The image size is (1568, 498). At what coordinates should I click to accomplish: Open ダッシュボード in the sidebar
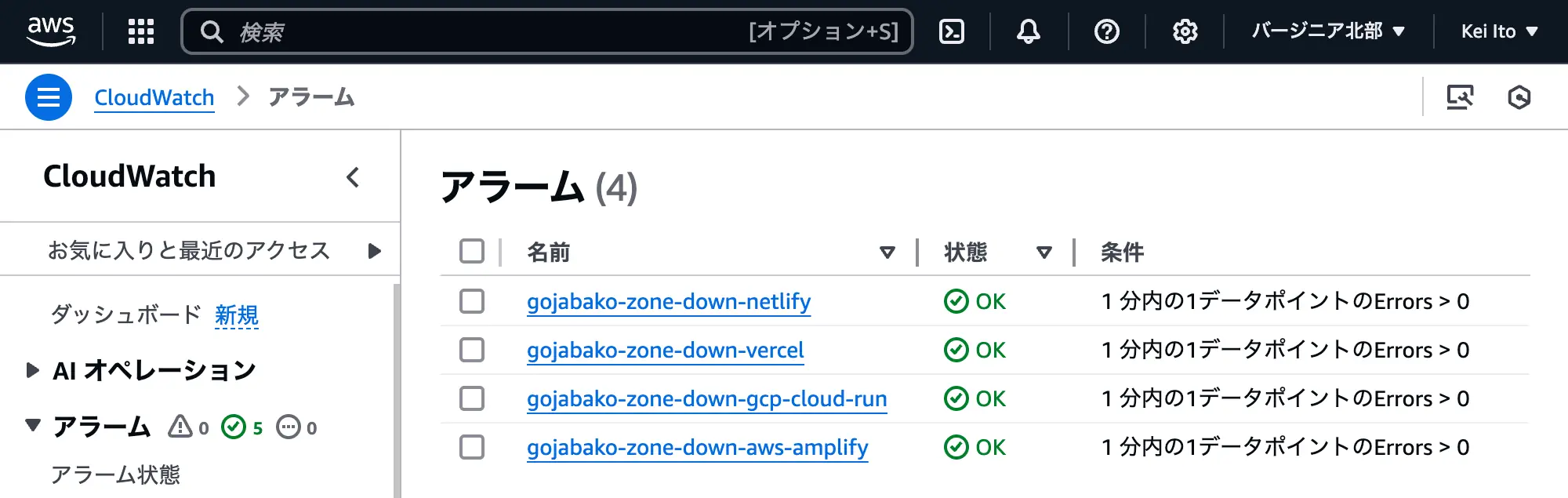(x=126, y=314)
